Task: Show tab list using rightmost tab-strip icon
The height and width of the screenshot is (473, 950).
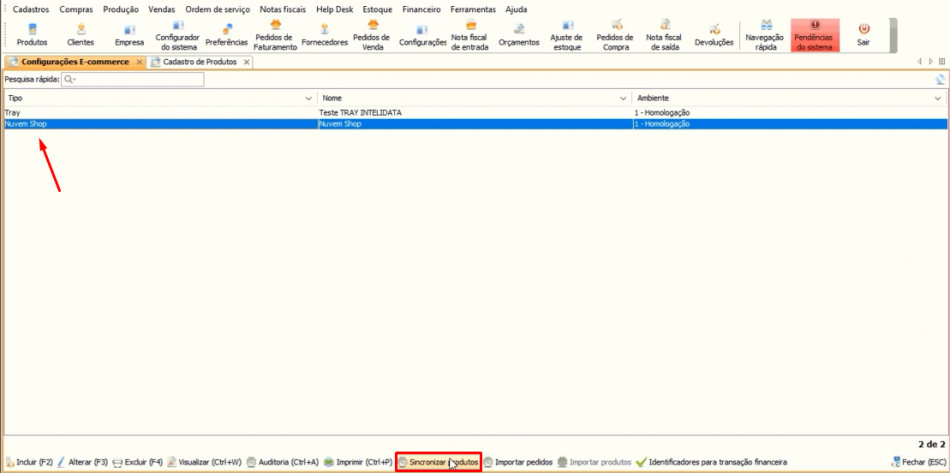Action: [x=942, y=62]
